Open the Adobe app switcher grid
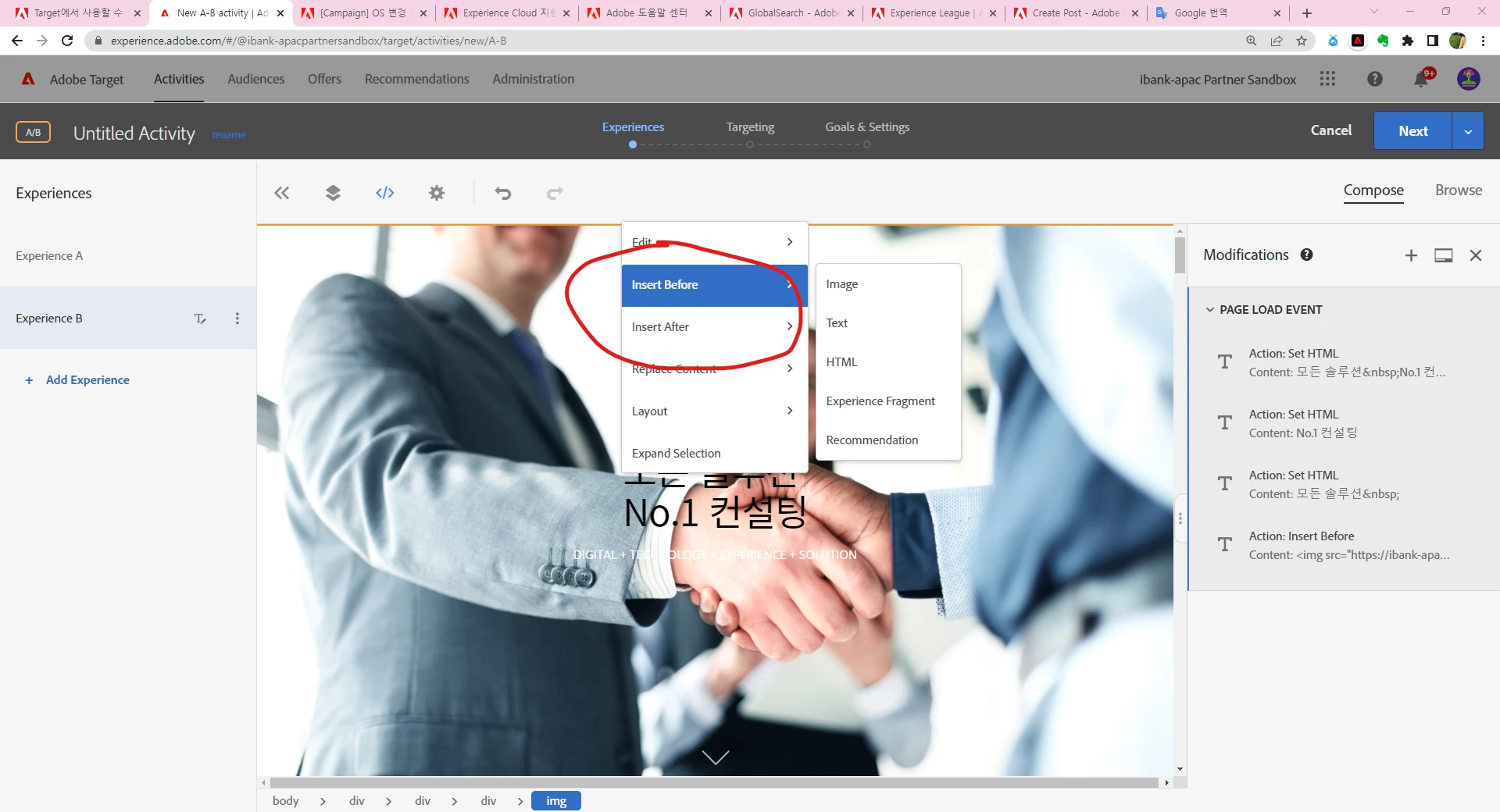The image size is (1500, 812). tap(1327, 79)
